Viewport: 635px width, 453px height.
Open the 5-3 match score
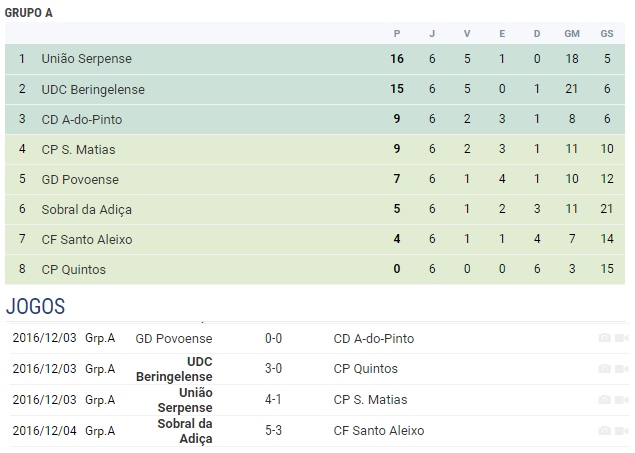(273, 431)
